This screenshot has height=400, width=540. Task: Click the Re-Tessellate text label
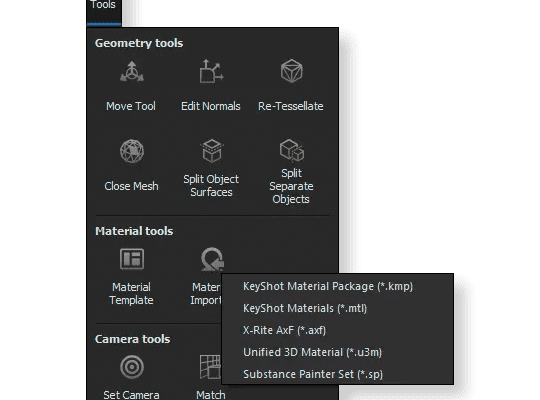(291, 106)
